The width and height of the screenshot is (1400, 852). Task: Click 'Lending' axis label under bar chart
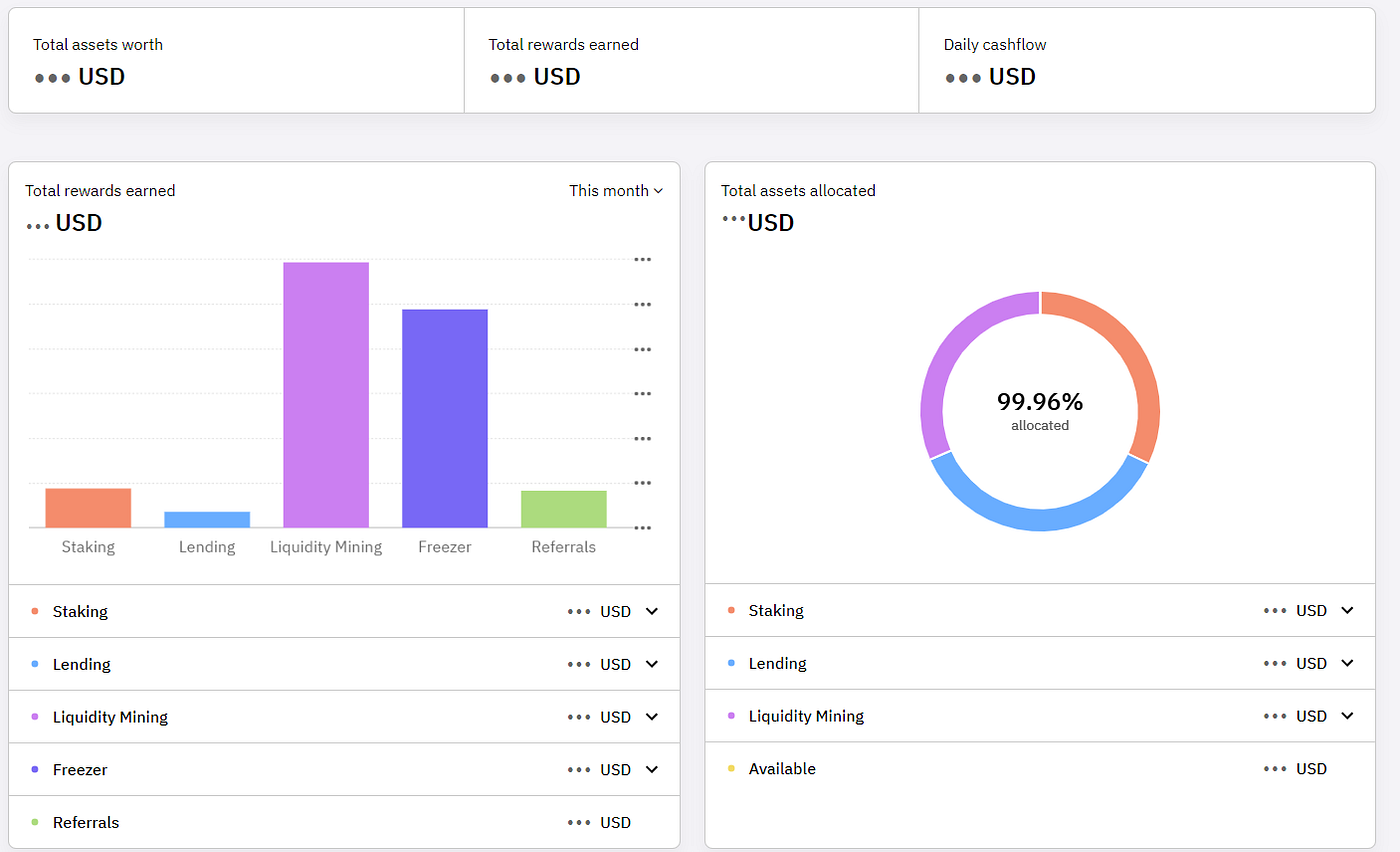pos(207,547)
